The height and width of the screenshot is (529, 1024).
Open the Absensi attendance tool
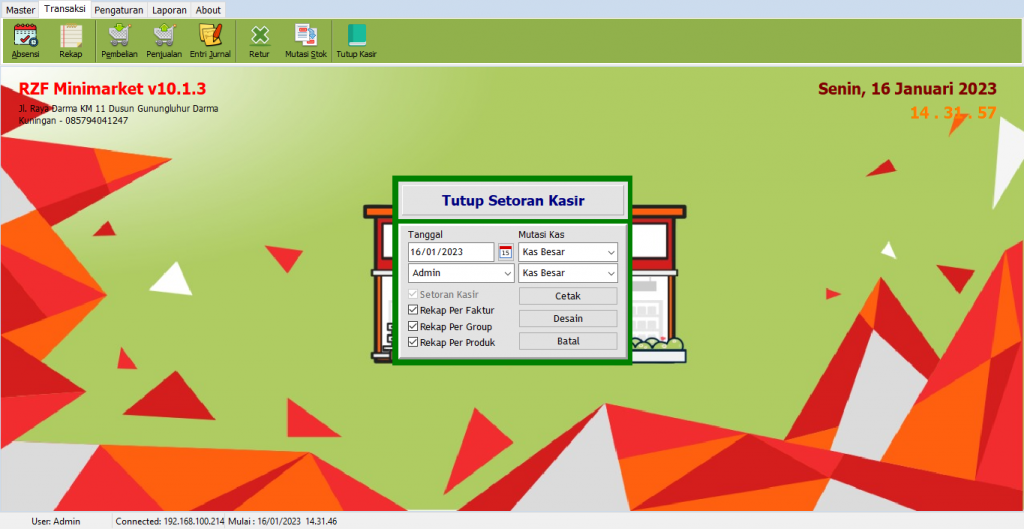click(x=25, y=41)
